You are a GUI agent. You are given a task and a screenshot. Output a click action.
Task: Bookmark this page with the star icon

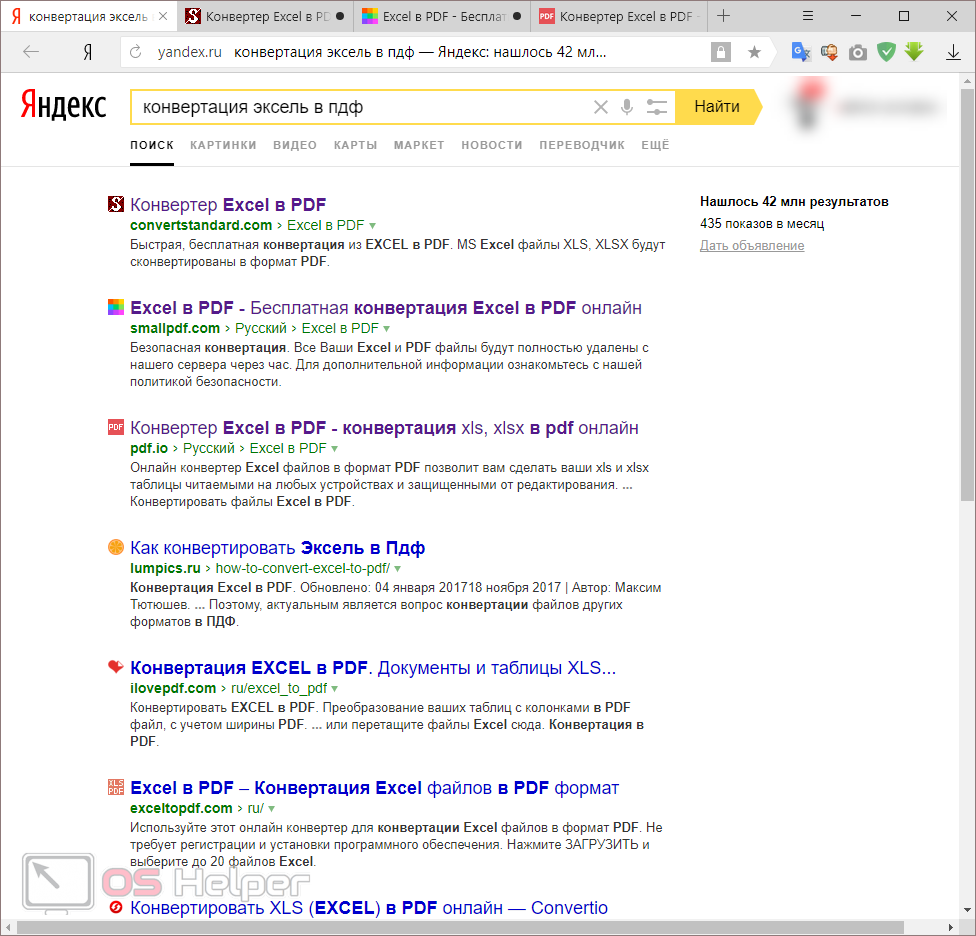pyautogui.click(x=754, y=52)
